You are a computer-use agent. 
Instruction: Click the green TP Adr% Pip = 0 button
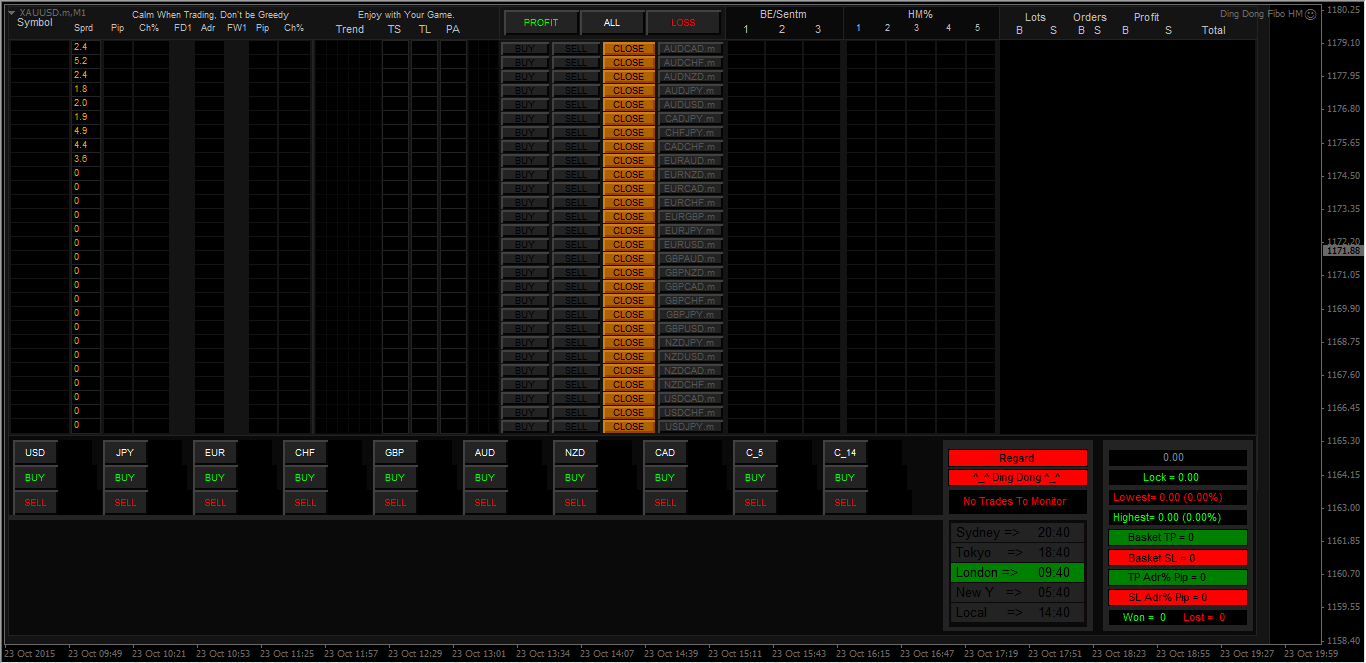tap(1178, 577)
